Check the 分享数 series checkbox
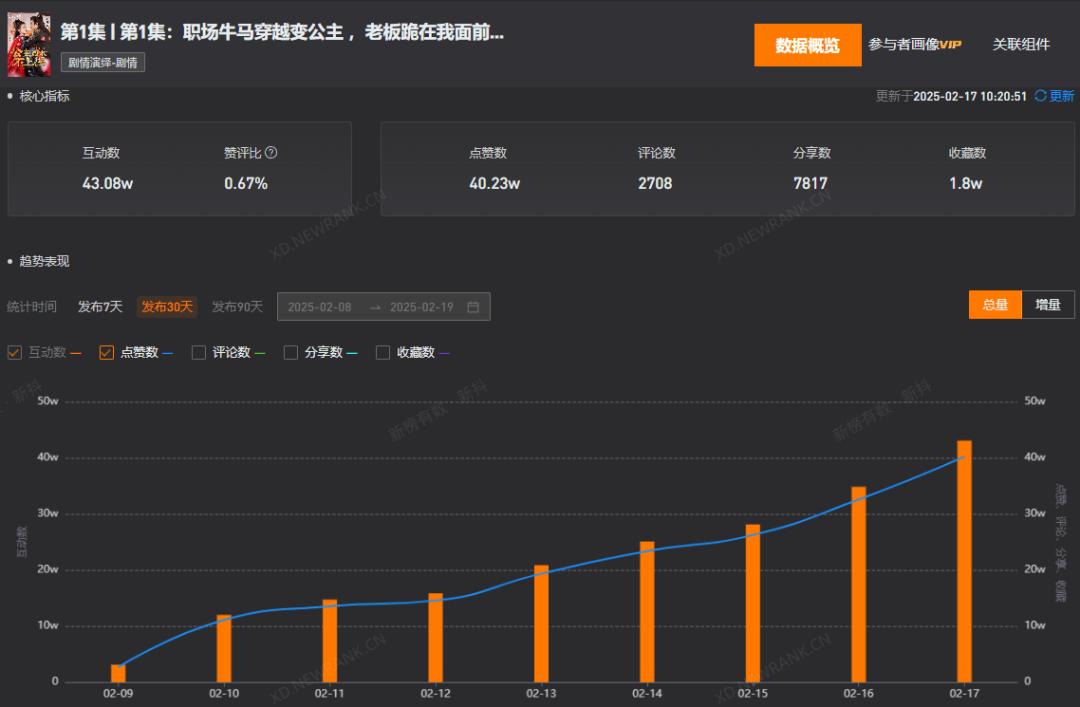This screenshot has width=1080, height=707. click(x=290, y=352)
